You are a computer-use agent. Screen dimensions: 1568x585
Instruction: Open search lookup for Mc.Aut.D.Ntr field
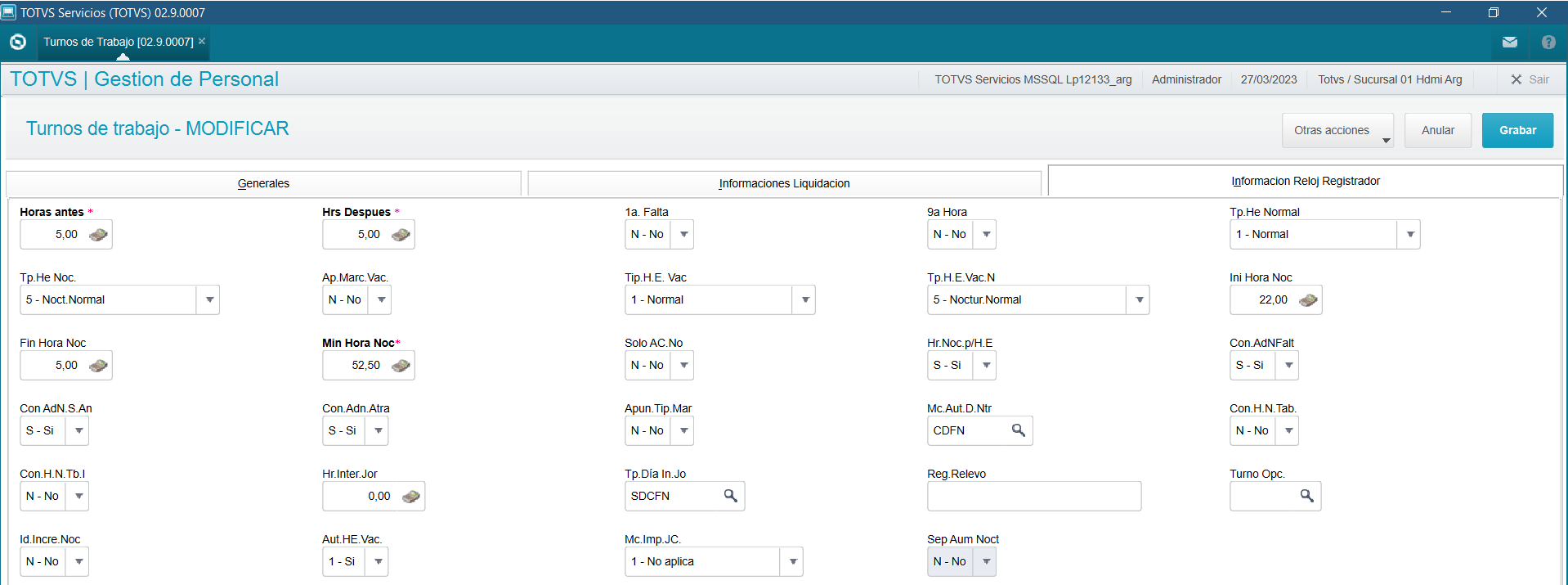point(1019,430)
